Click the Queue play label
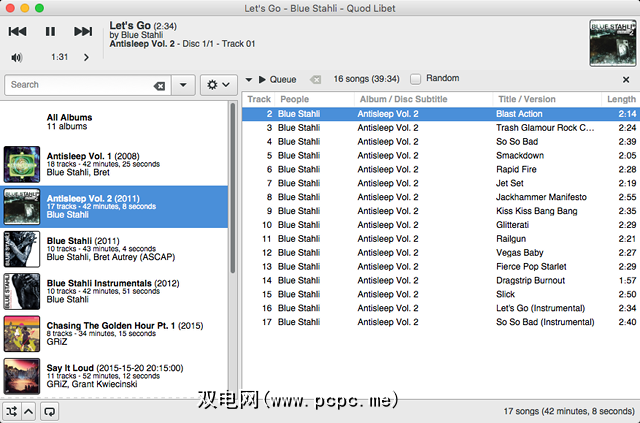640x423 pixels. pos(278,79)
